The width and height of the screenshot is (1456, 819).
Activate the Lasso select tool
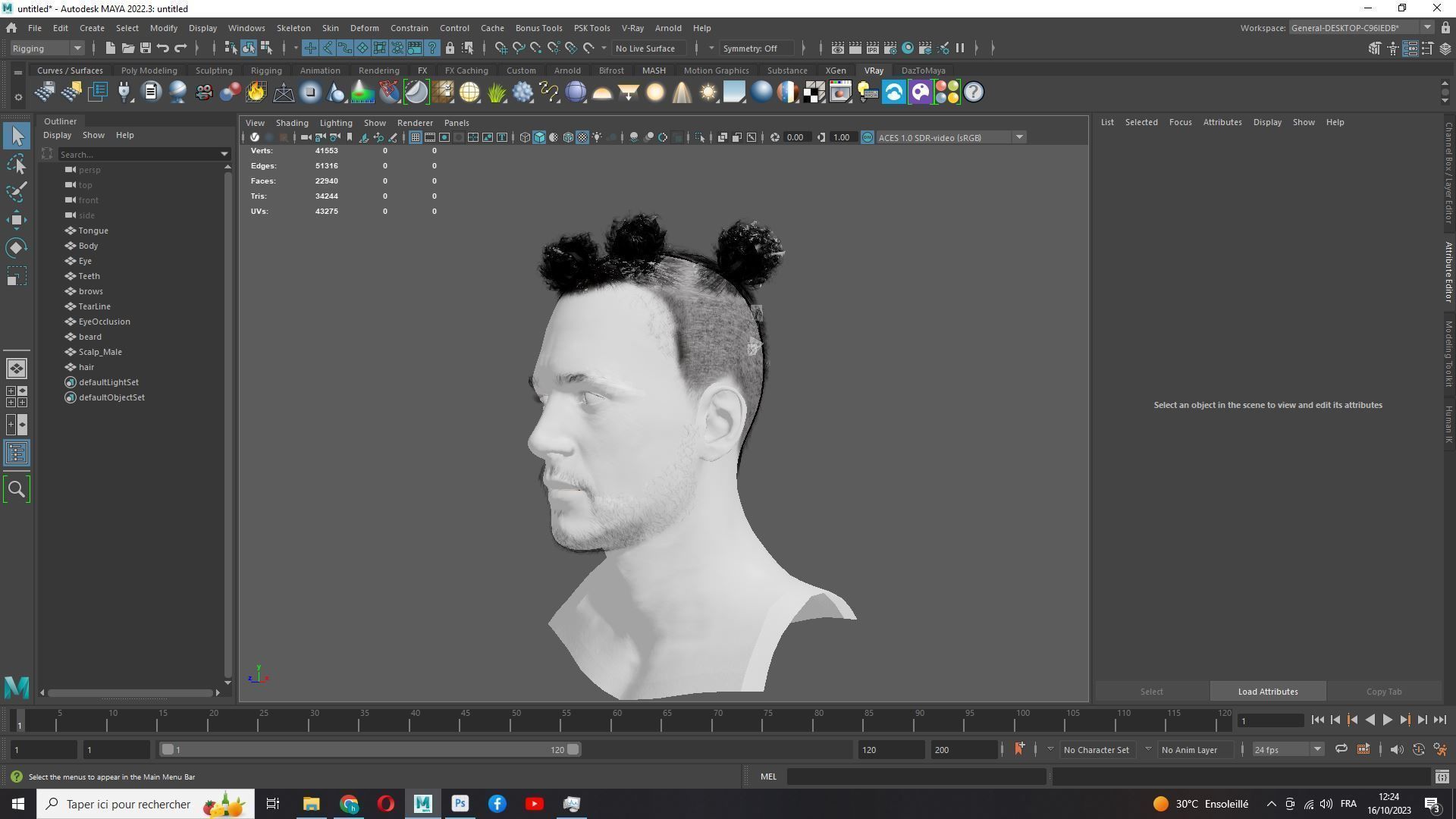click(17, 165)
